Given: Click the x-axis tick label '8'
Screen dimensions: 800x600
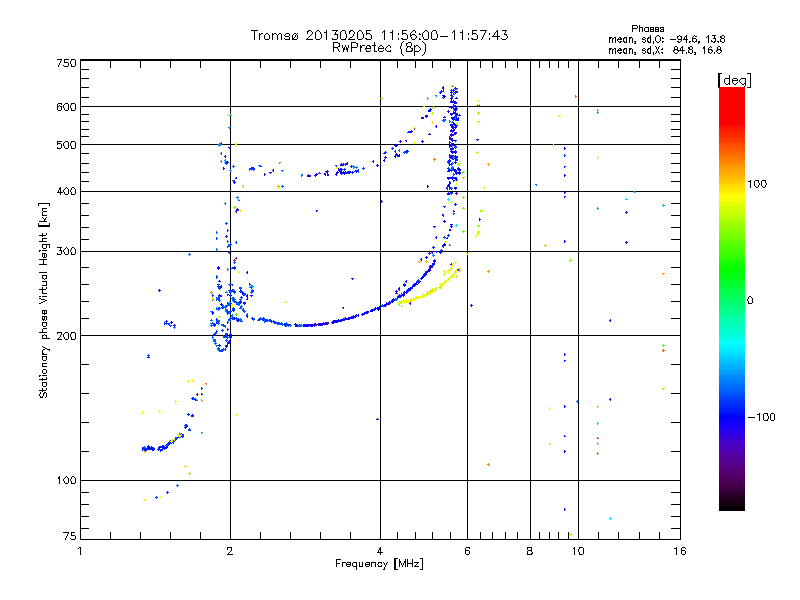Looking at the screenshot, I should pos(530,551).
